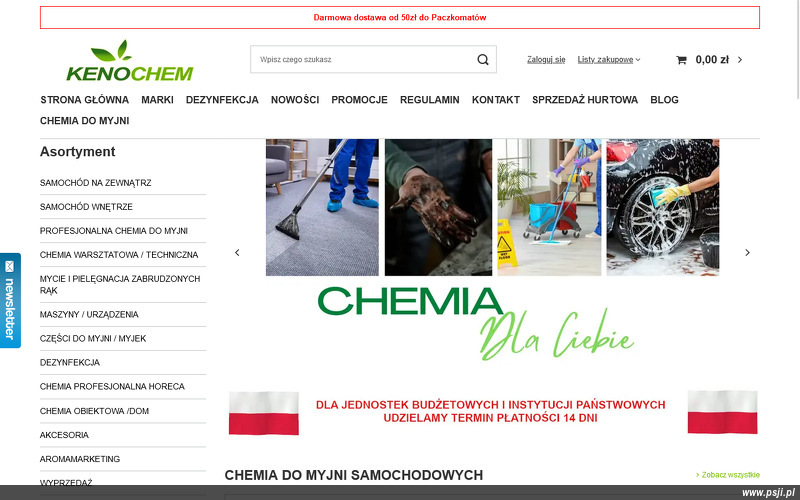Click the Zaloguj się link

tap(546, 60)
